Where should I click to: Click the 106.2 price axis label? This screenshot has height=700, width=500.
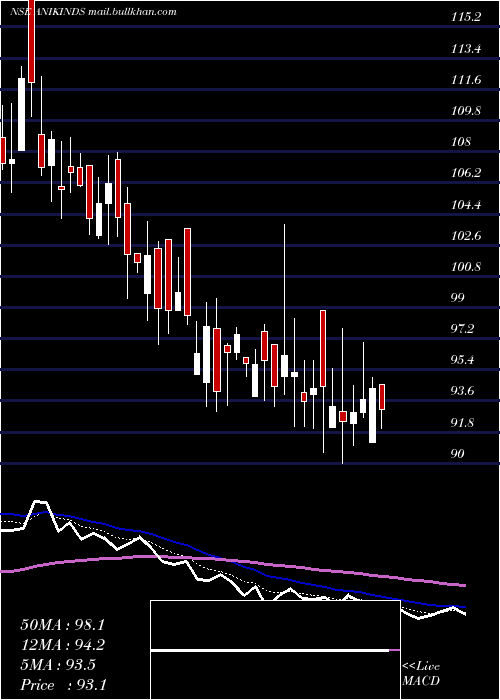click(x=466, y=173)
